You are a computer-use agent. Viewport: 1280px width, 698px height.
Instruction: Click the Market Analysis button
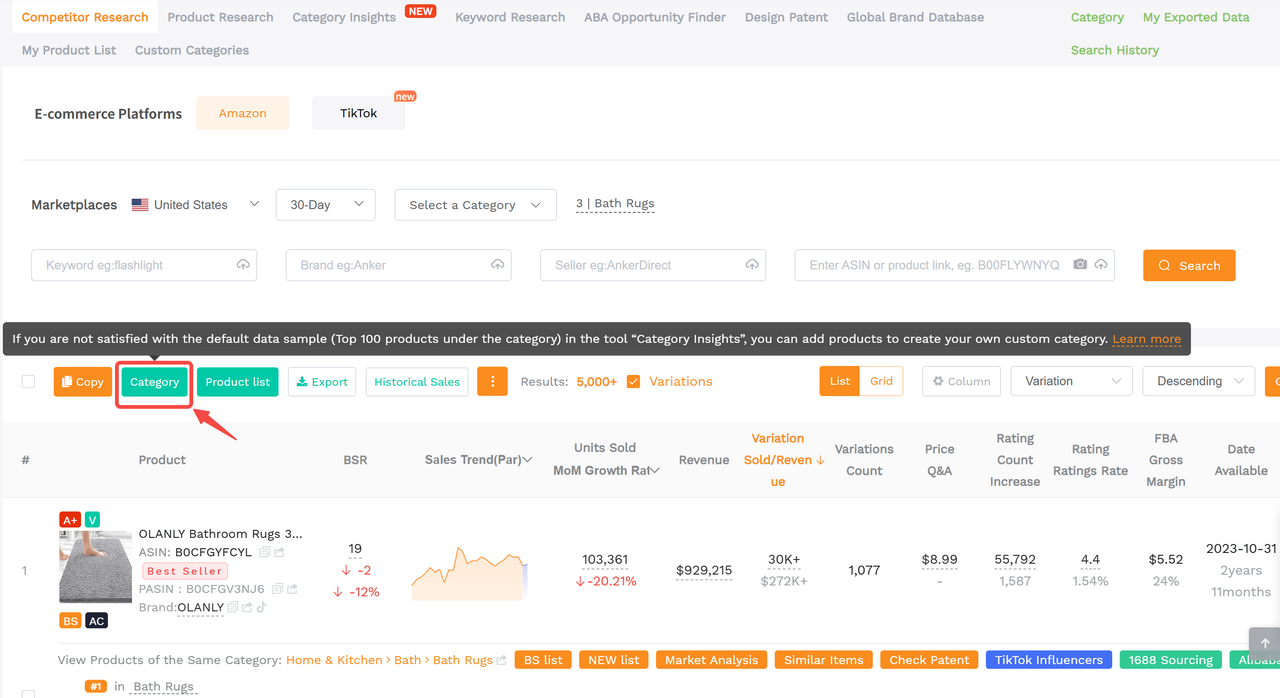[712, 660]
